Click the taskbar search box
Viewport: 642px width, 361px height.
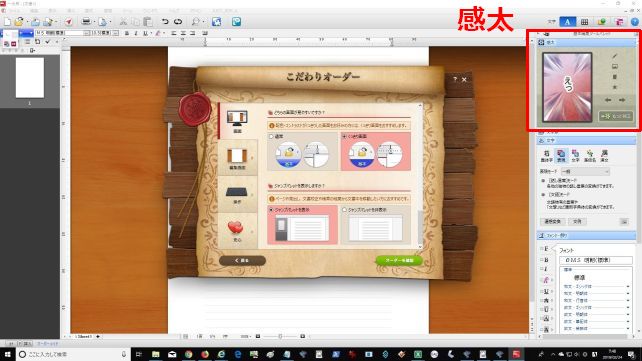tap(73, 354)
